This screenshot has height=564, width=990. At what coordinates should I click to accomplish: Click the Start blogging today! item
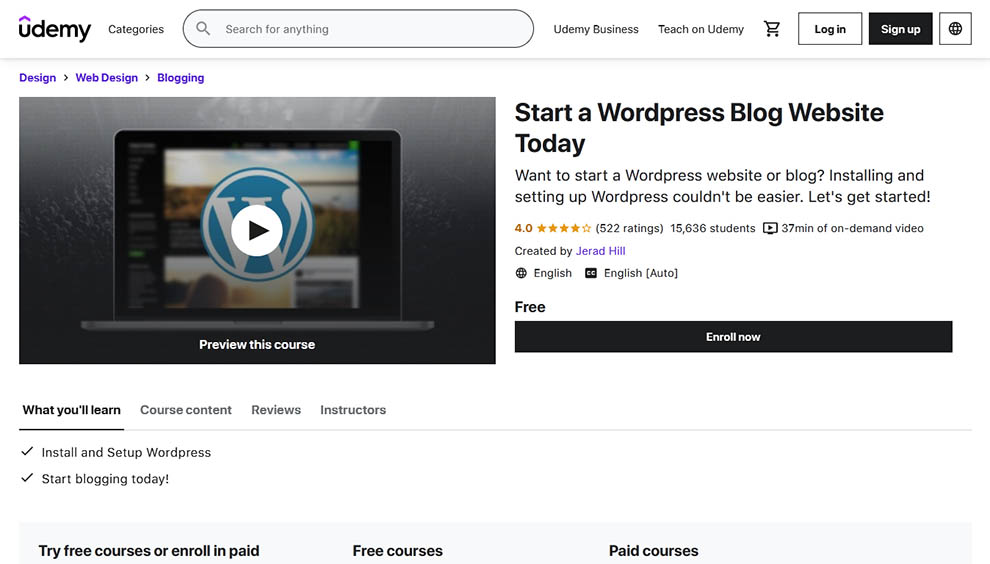105,479
